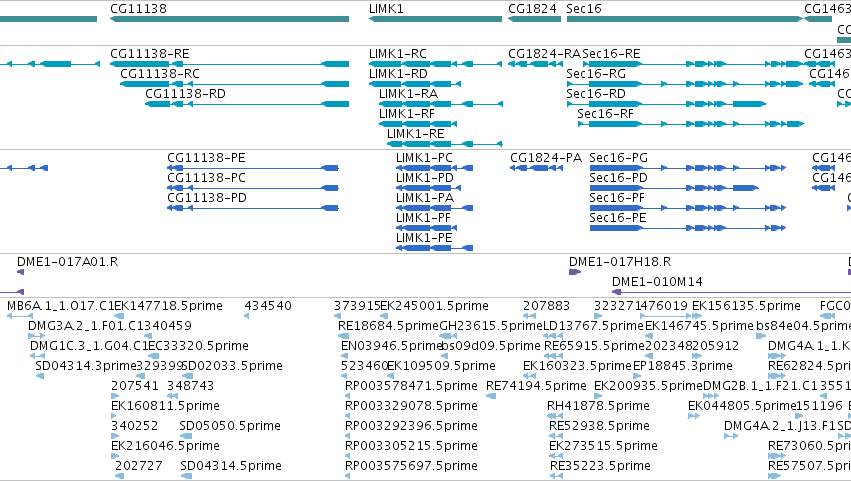Select the CG11138-PE protein feature
Image resolution: width=851 pixels, height=481 pixels.
click(253, 168)
